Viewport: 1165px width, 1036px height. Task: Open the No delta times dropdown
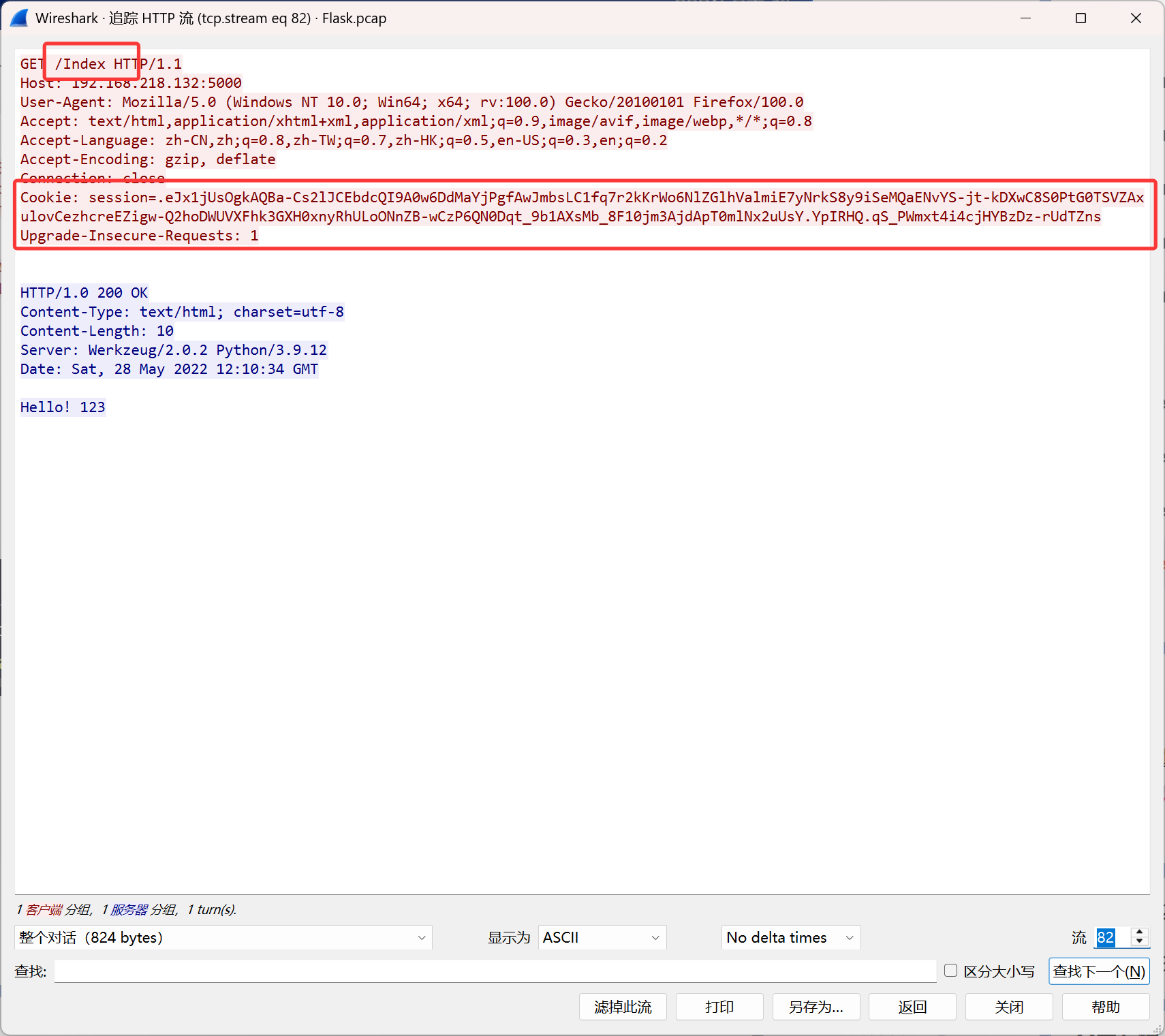pyautogui.click(x=791, y=937)
